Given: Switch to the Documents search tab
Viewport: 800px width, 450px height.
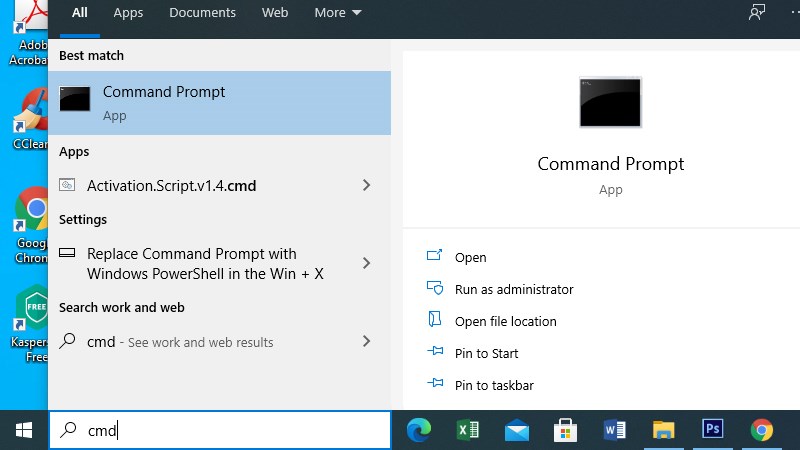Looking at the screenshot, I should (x=202, y=13).
